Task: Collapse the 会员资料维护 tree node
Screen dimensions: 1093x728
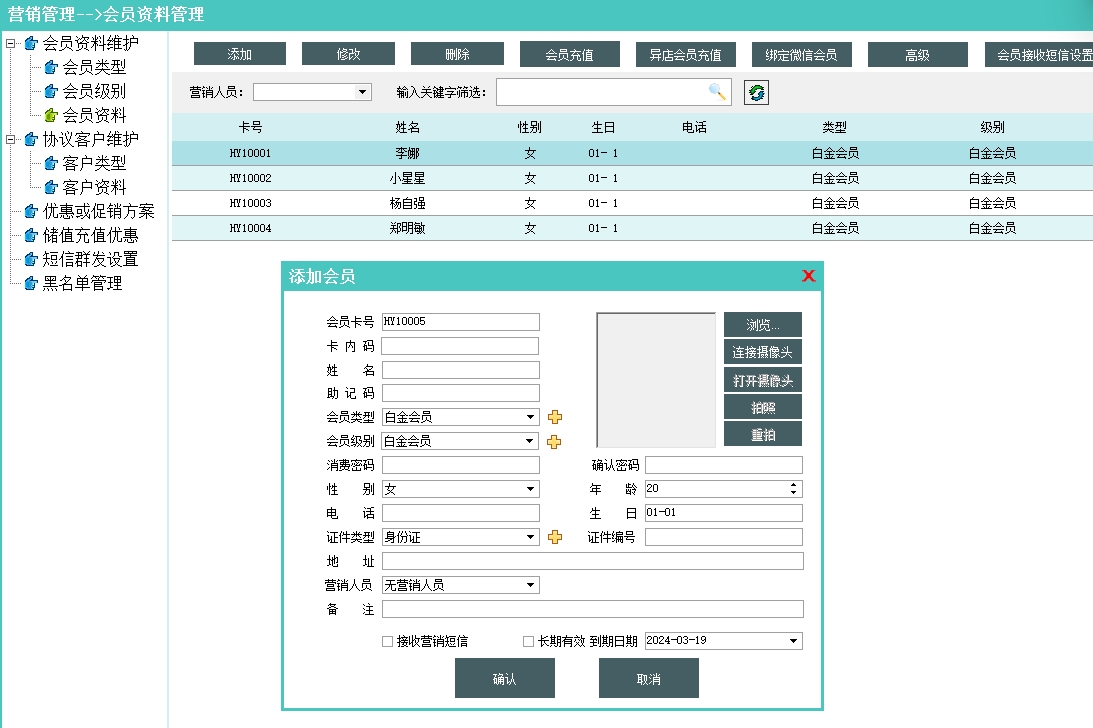Action: (11, 43)
